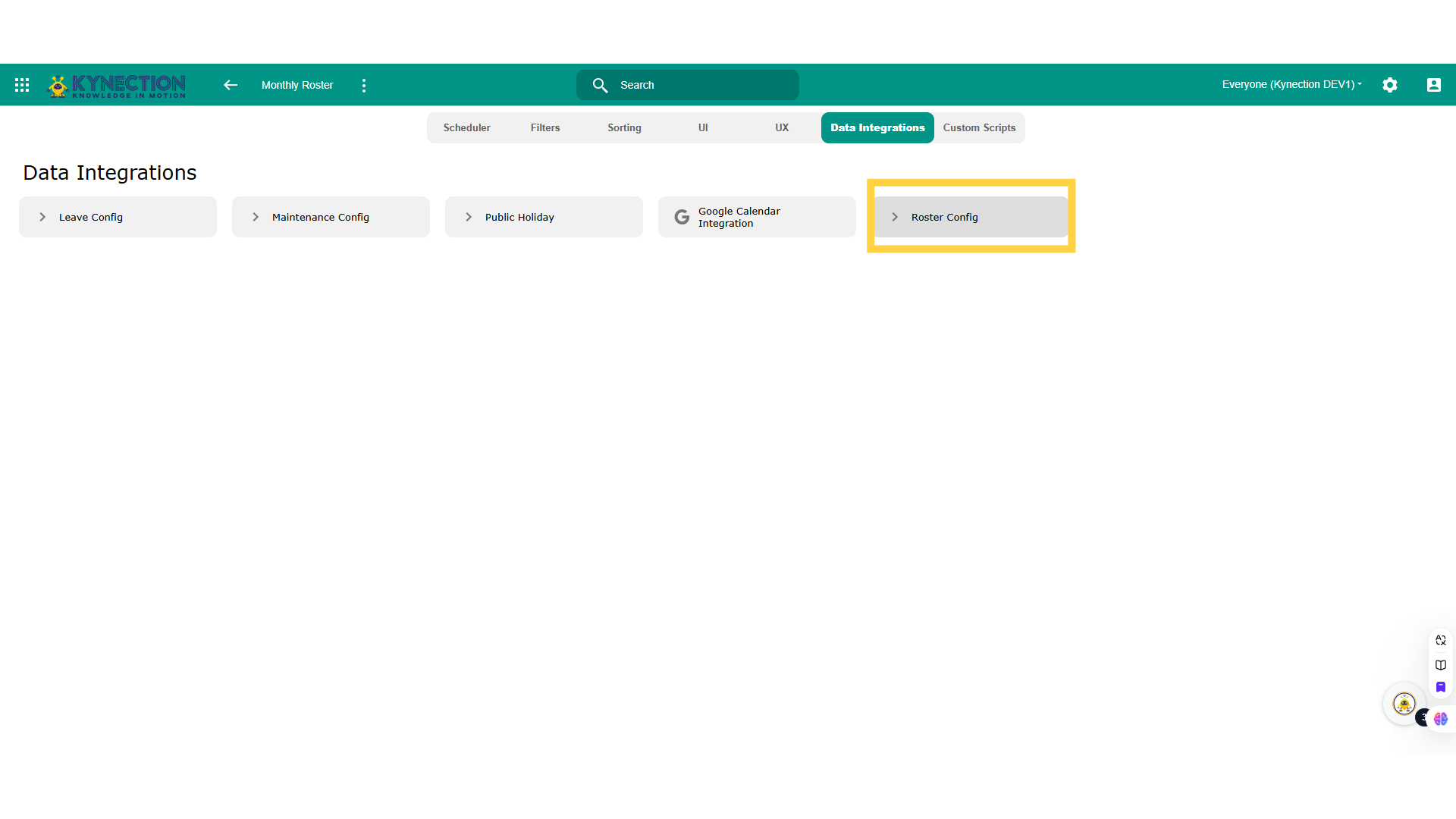The height and width of the screenshot is (819, 1456).
Task: Open the Leave Config card
Action: [118, 217]
